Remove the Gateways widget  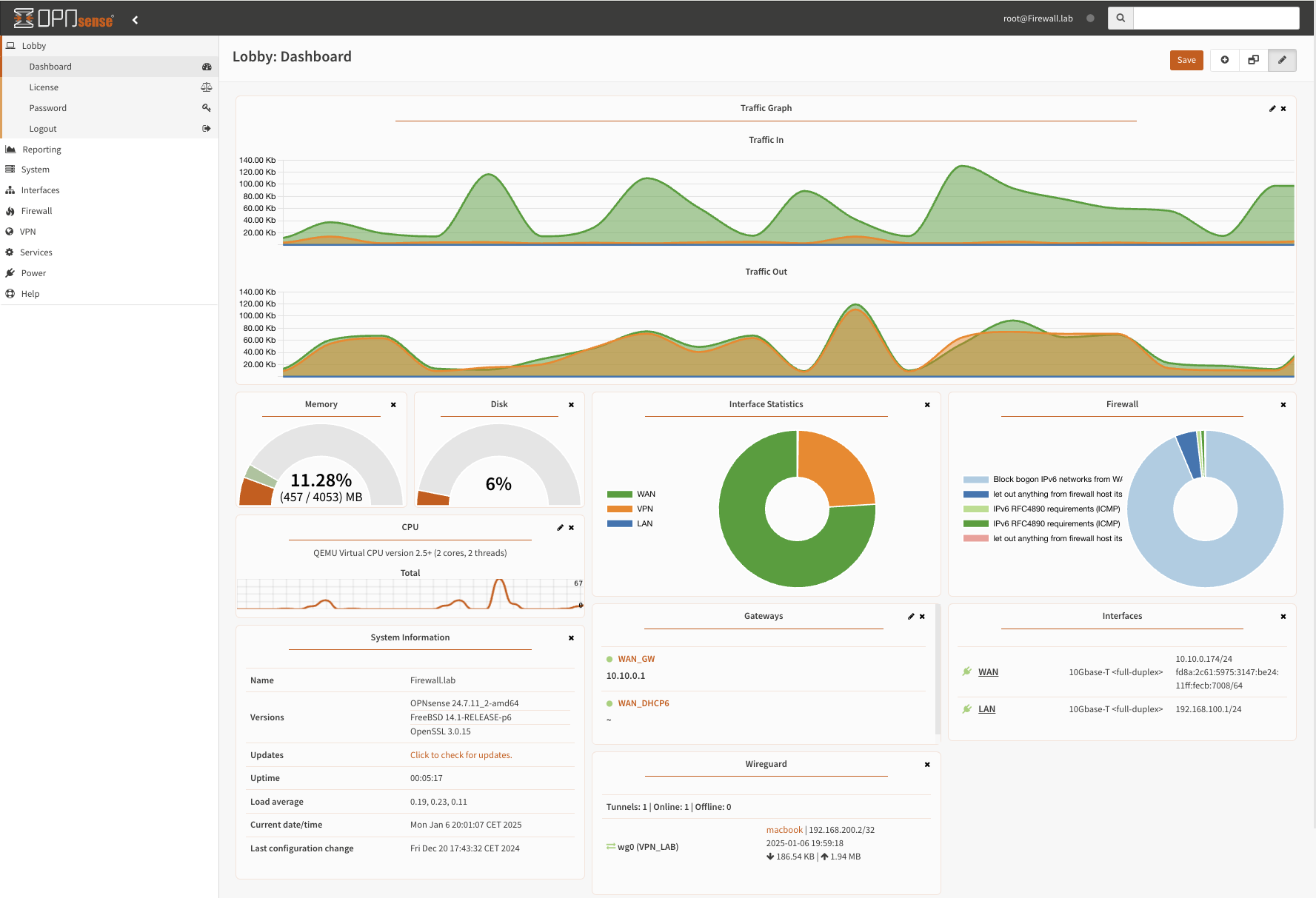tap(922, 617)
